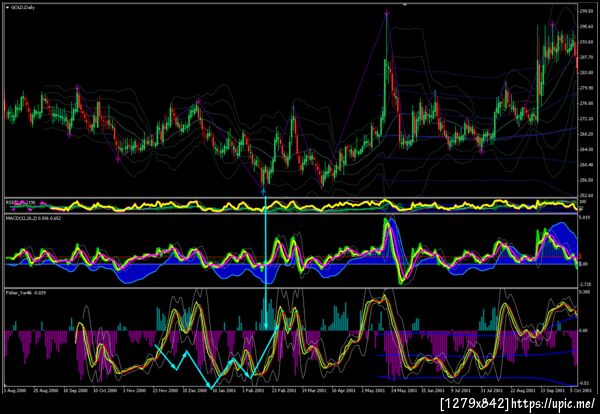Click the 31 Jul 2001 date label

pyautogui.click(x=494, y=390)
